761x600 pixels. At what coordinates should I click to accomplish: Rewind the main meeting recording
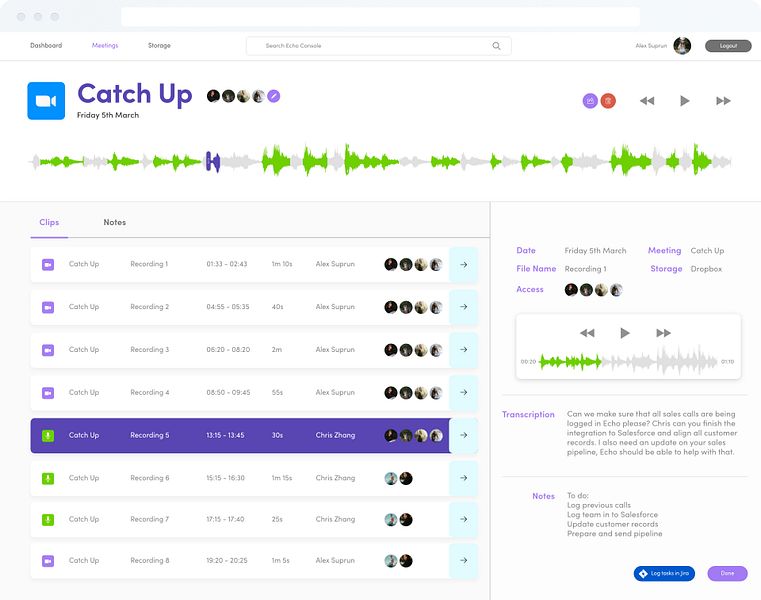(647, 100)
